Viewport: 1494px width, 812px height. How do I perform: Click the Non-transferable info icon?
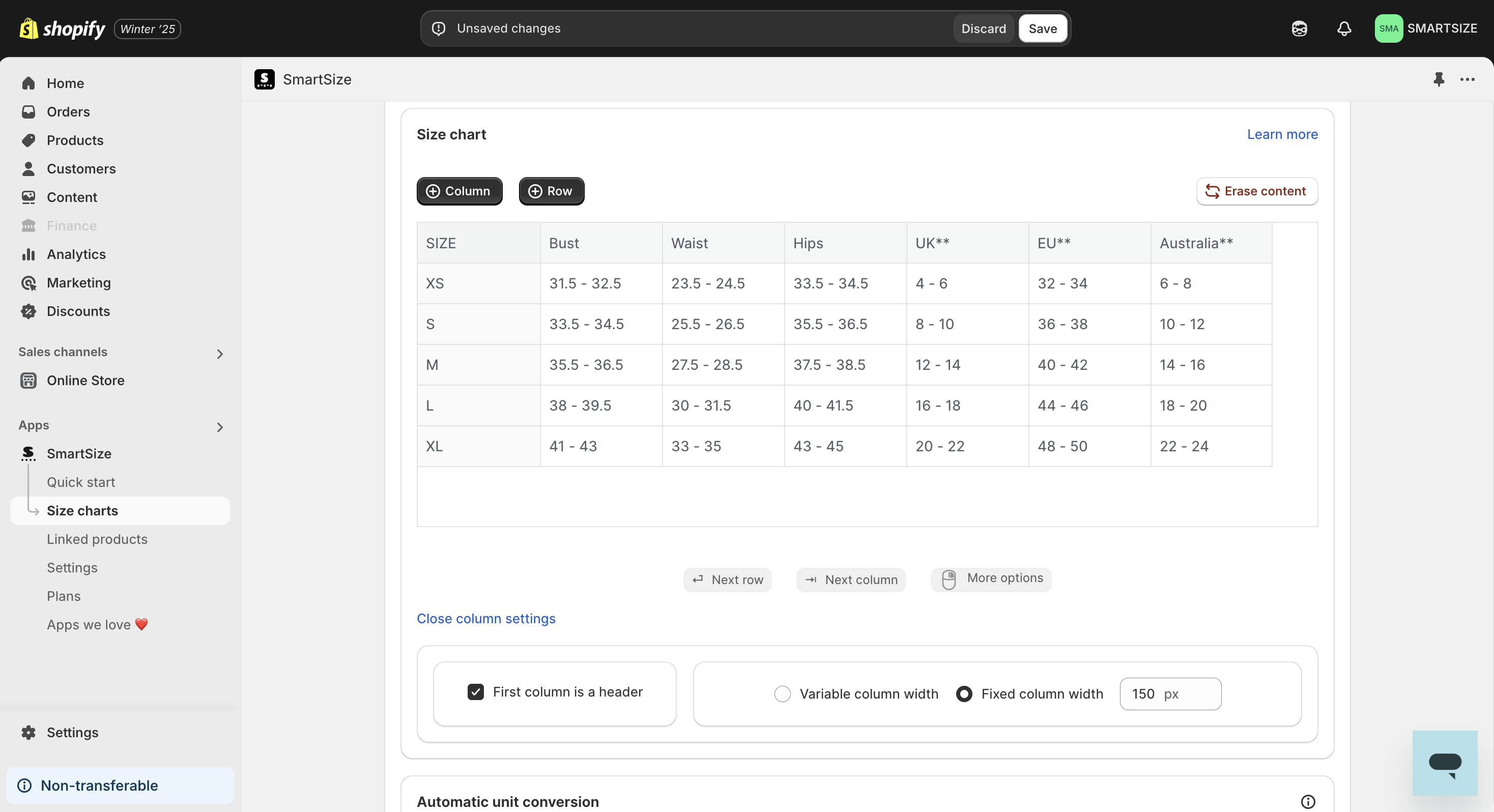coord(24,786)
